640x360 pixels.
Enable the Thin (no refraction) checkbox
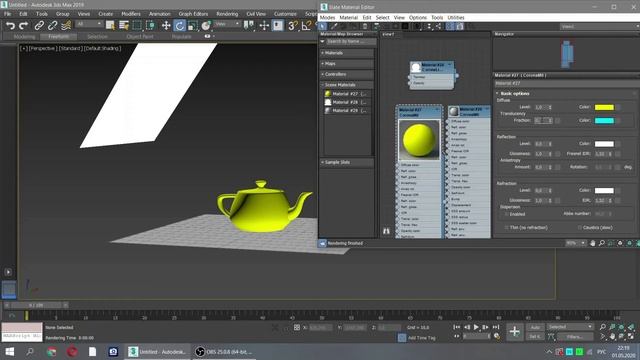(x=506, y=228)
